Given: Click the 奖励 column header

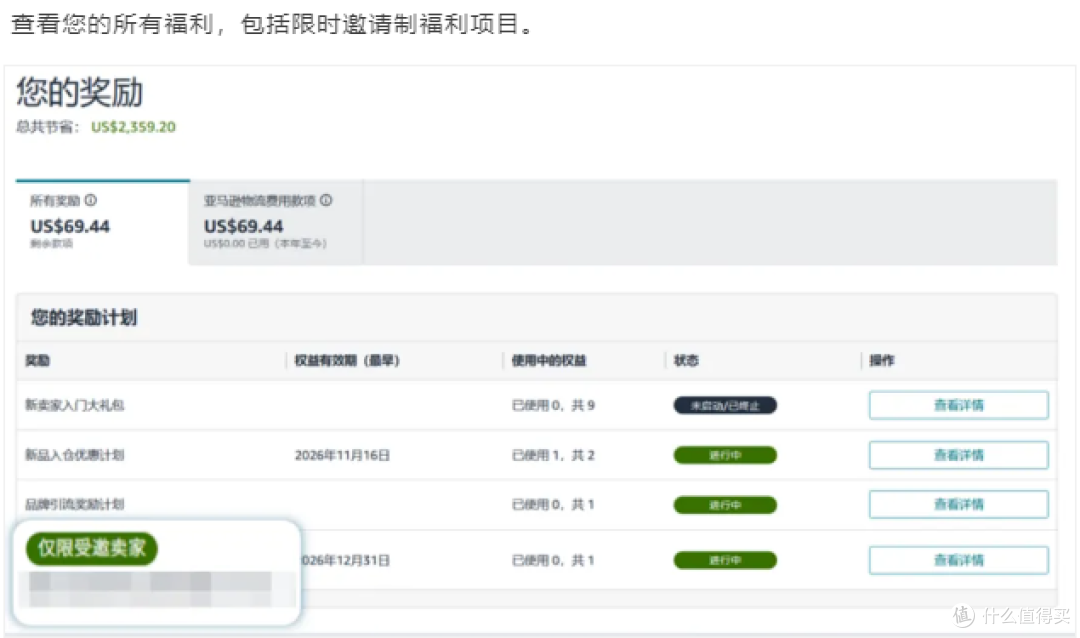Looking at the screenshot, I should pyautogui.click(x=37, y=360).
